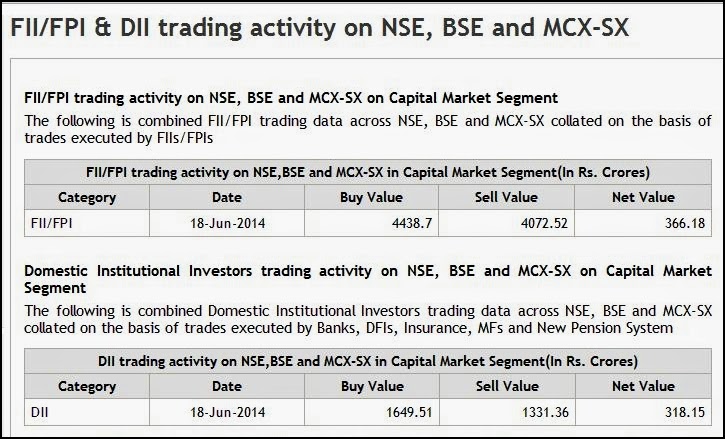
Task: Click the Domestic Institutional Investors section heading
Action: click(367, 278)
